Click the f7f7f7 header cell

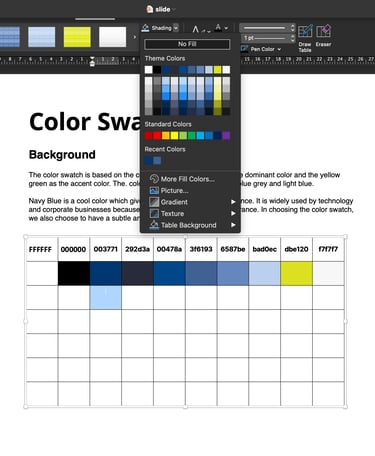coord(328,249)
